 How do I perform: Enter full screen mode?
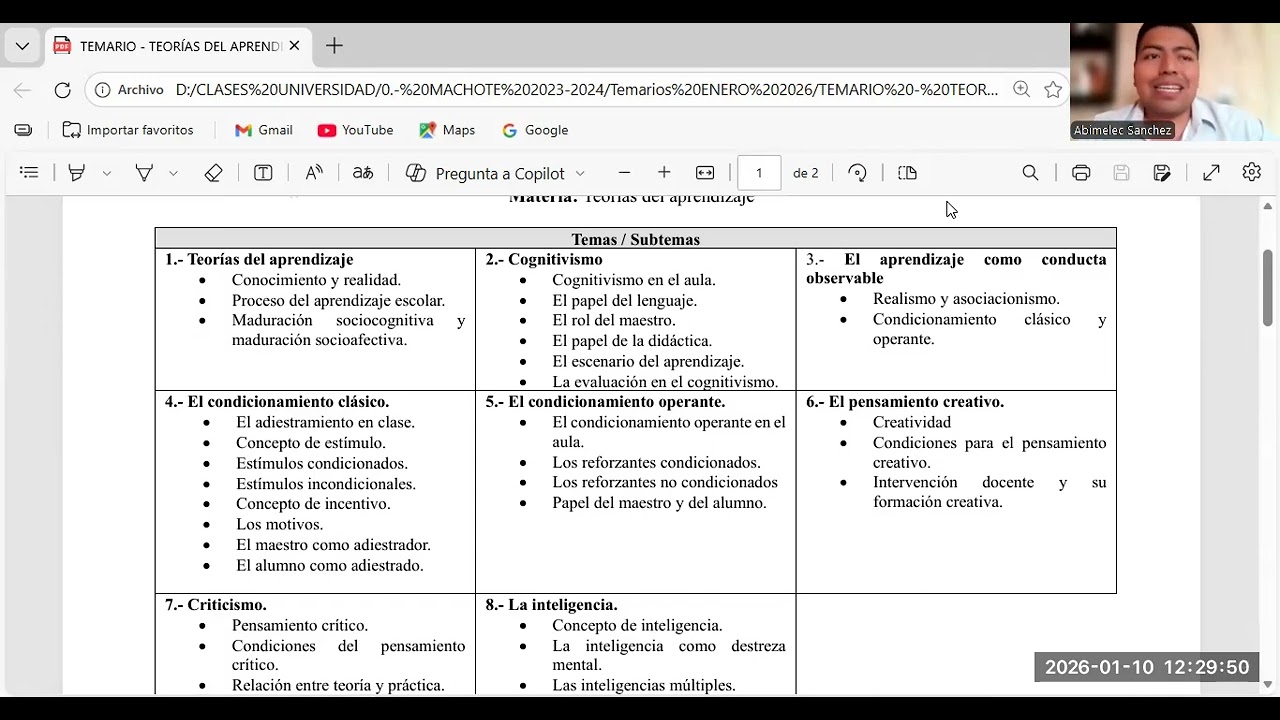(1211, 173)
